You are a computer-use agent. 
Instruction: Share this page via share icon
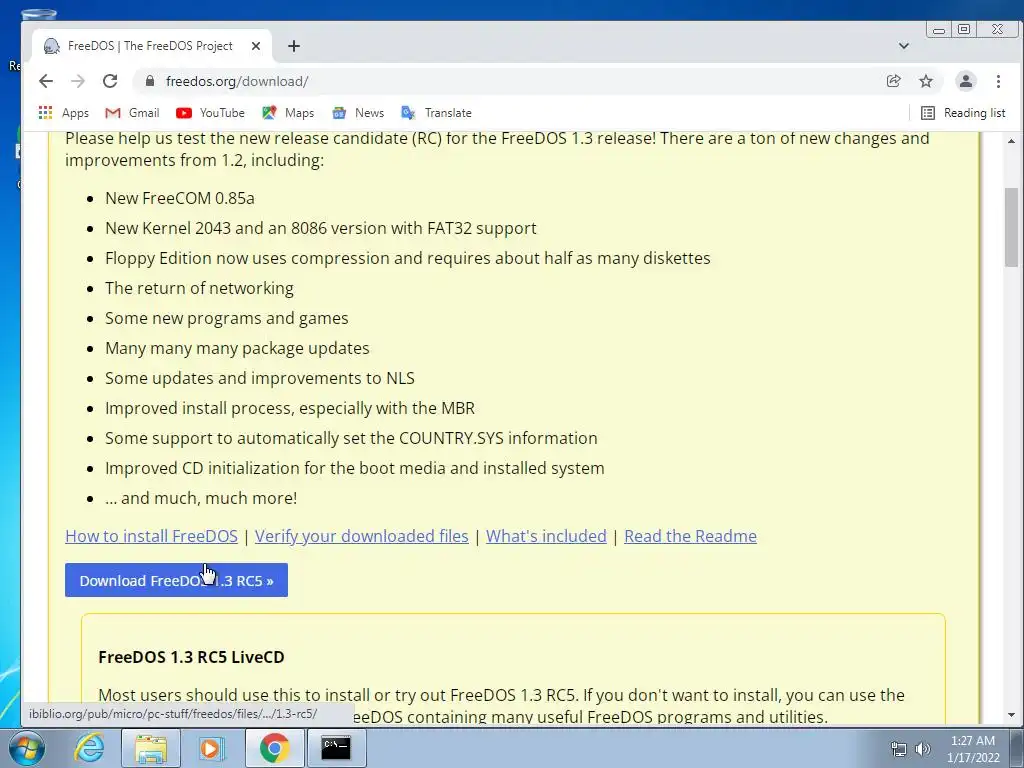pyautogui.click(x=893, y=81)
